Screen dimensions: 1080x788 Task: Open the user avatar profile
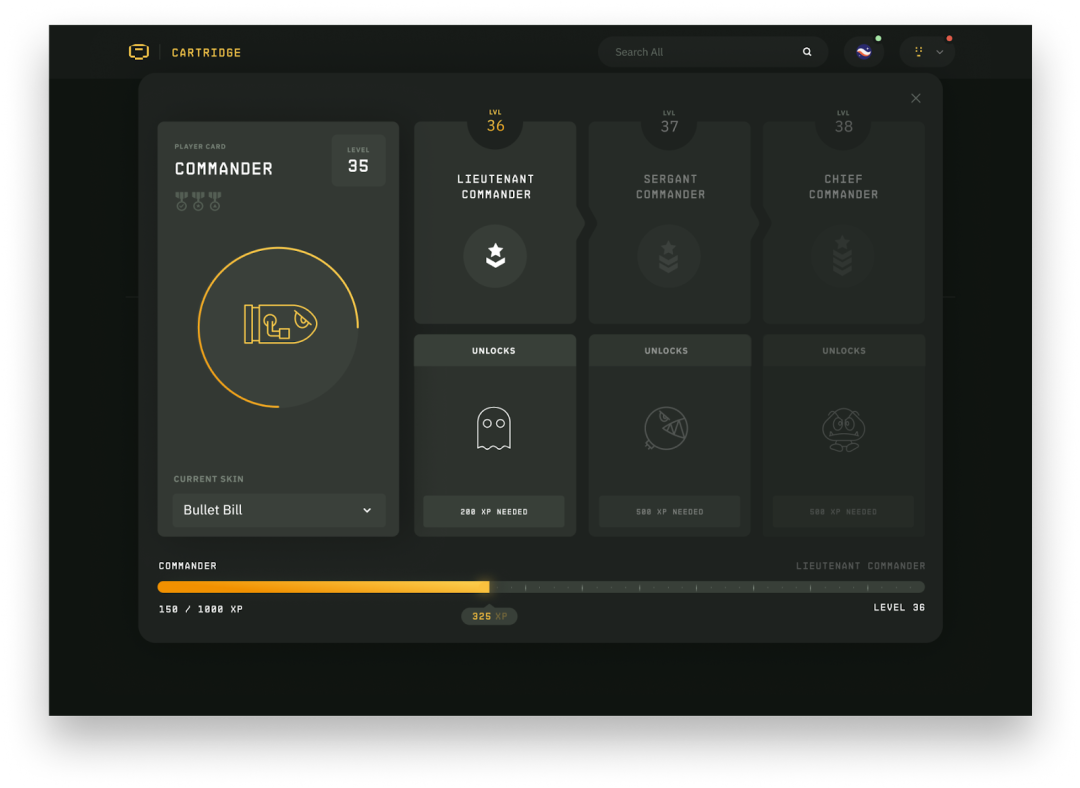864,52
